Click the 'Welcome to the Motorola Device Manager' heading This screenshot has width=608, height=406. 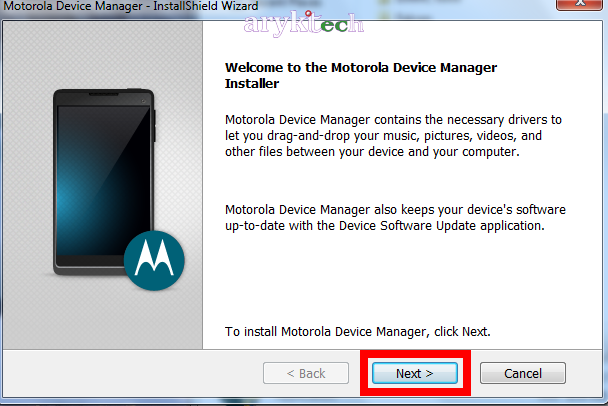(361, 76)
